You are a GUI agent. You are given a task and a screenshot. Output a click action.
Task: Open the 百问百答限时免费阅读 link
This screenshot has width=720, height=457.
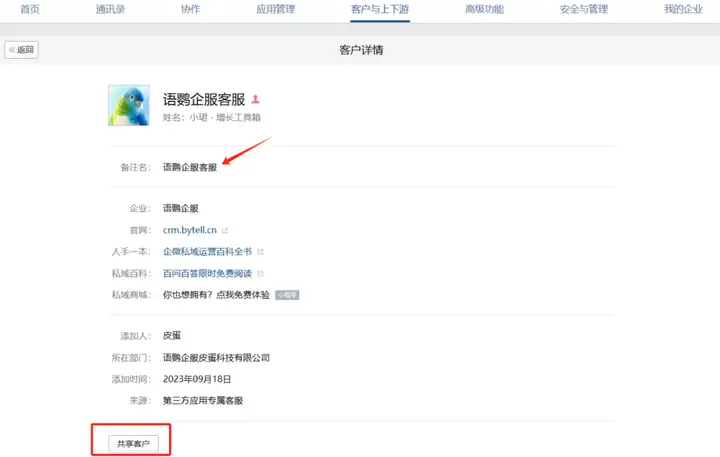point(207,273)
